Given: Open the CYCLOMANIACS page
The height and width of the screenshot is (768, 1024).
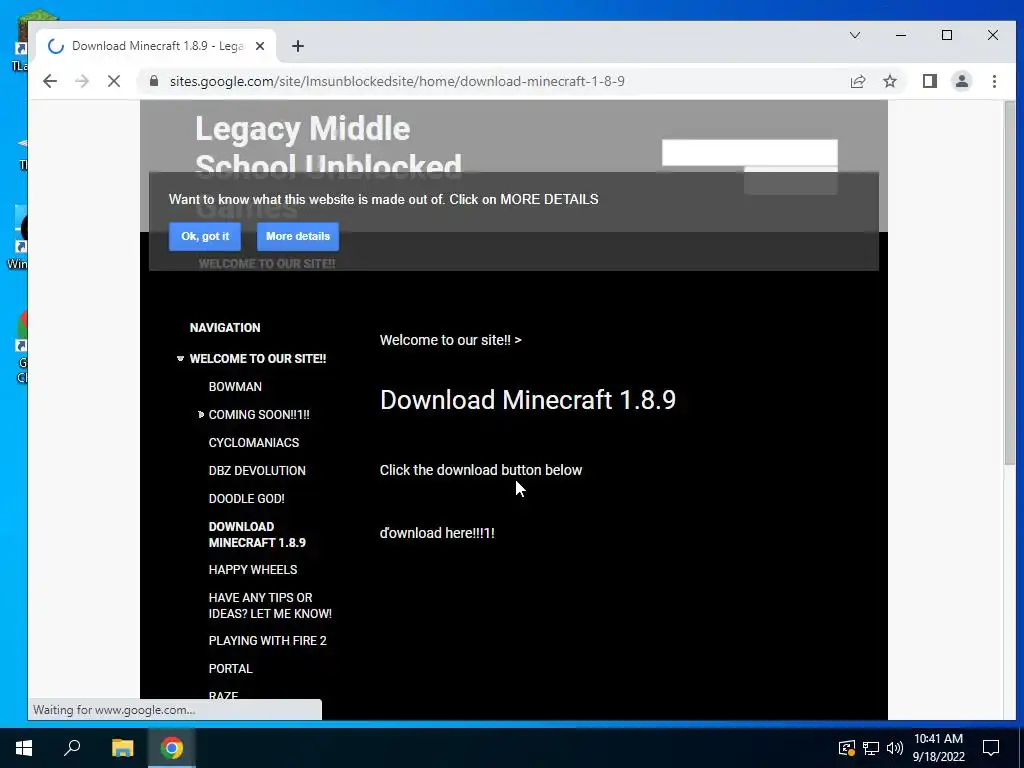Looking at the screenshot, I should (x=254, y=443).
